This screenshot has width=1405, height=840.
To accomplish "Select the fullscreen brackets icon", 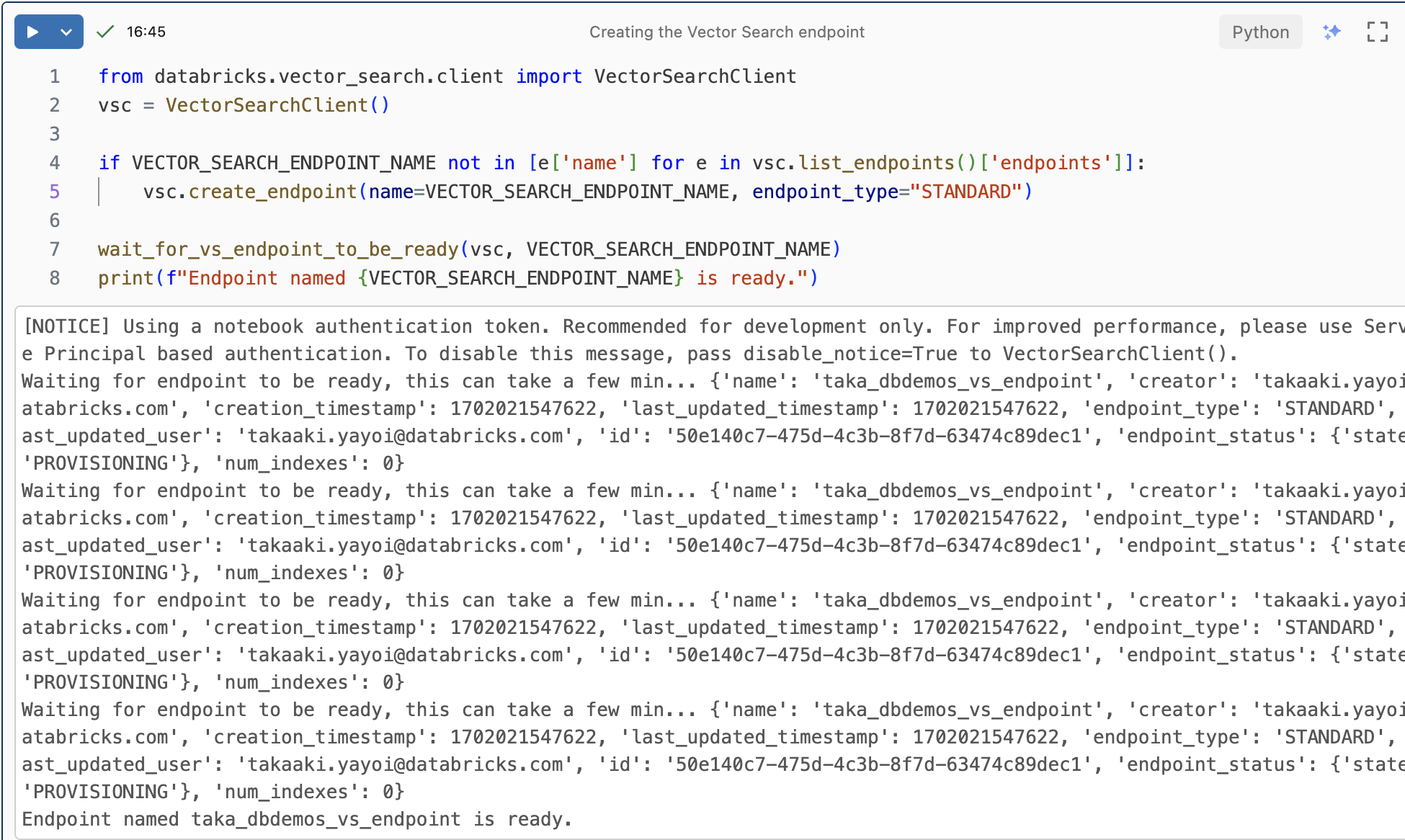I will [1378, 32].
